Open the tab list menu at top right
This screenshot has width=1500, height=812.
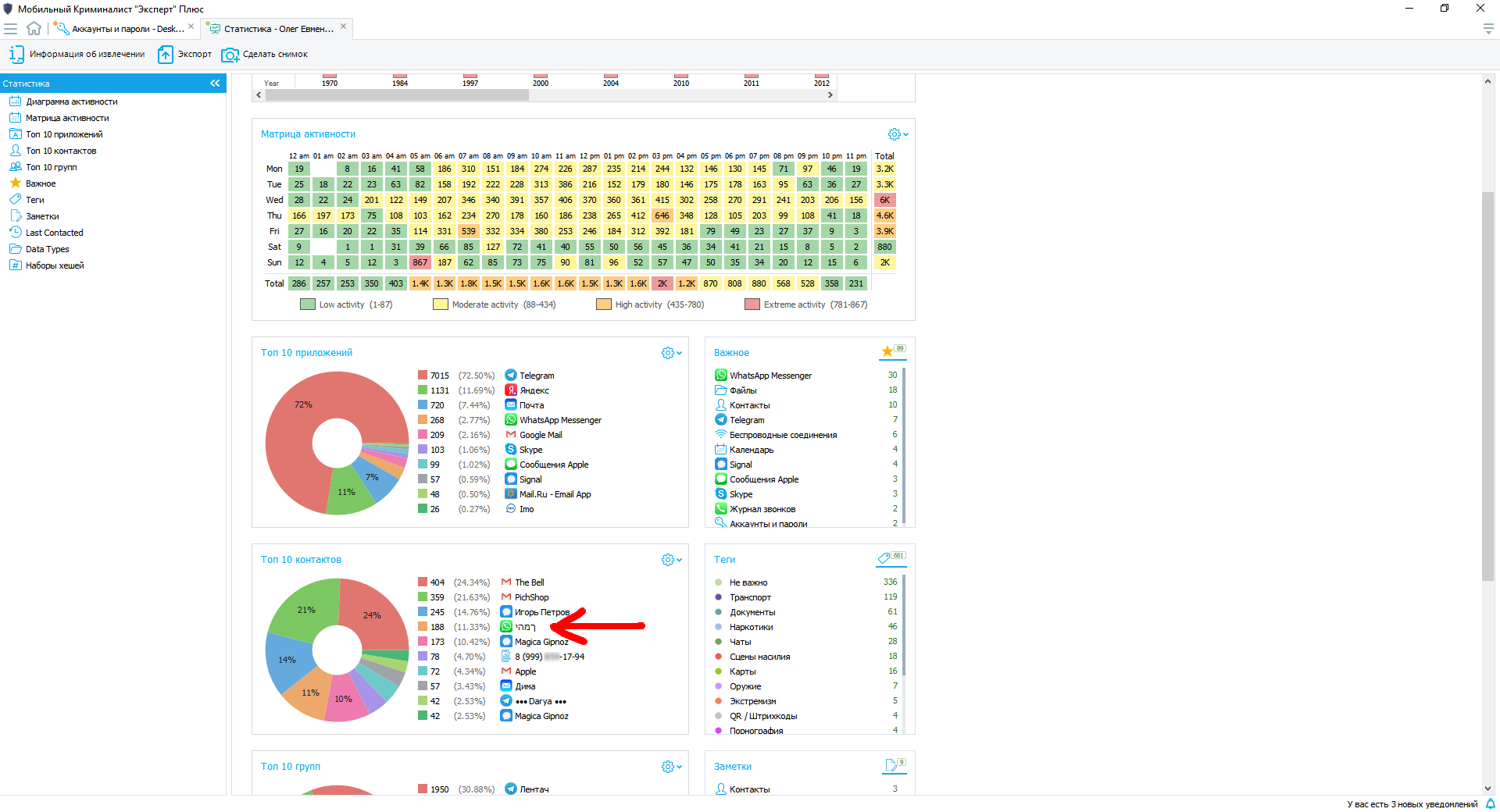(x=1488, y=29)
